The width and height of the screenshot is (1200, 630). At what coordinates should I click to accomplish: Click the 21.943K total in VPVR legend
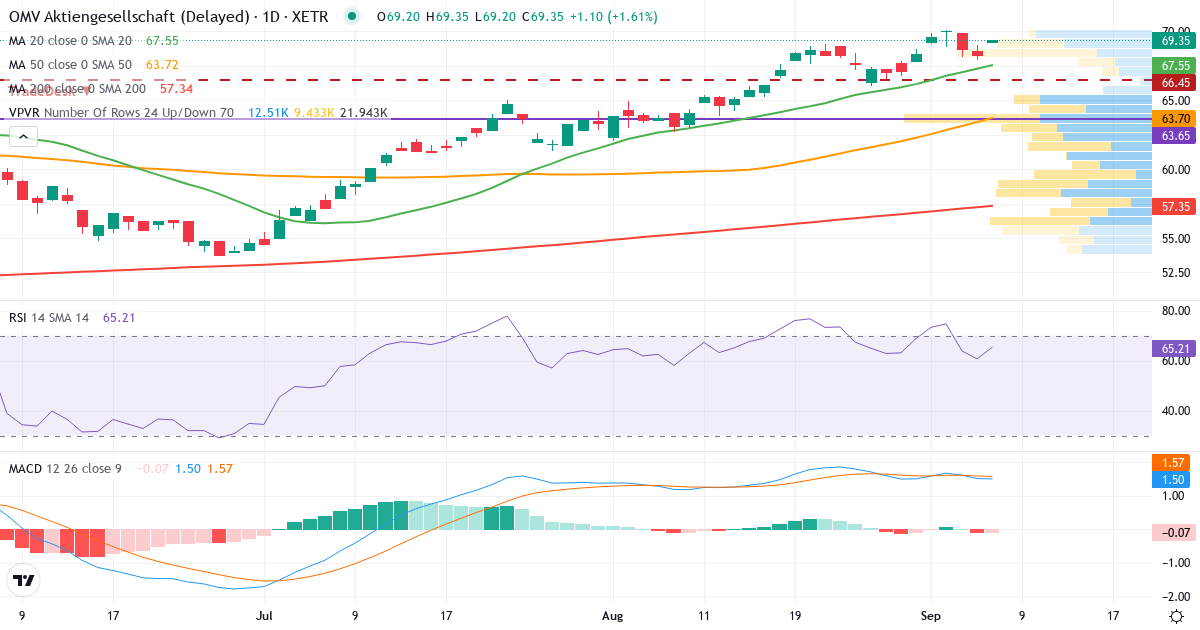click(x=364, y=113)
